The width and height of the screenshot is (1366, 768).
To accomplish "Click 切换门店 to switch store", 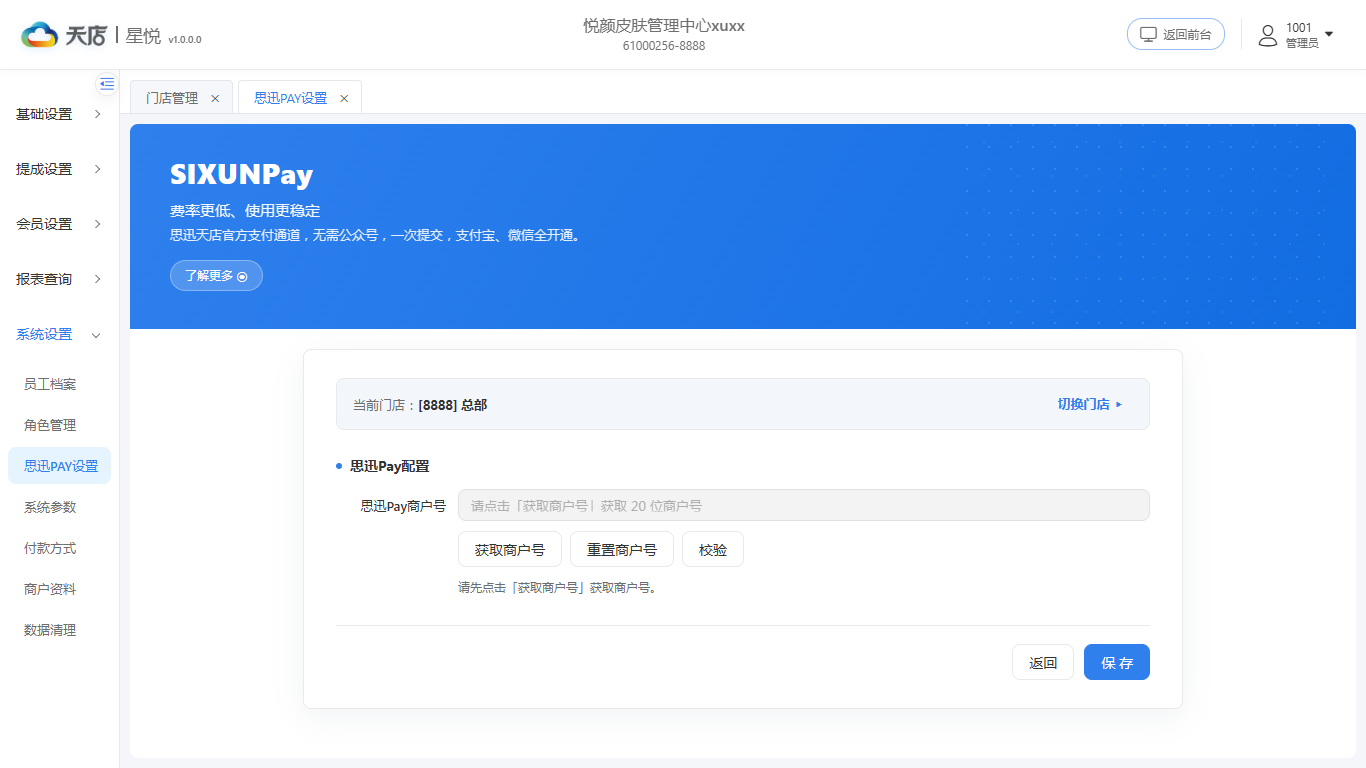I will (1090, 404).
